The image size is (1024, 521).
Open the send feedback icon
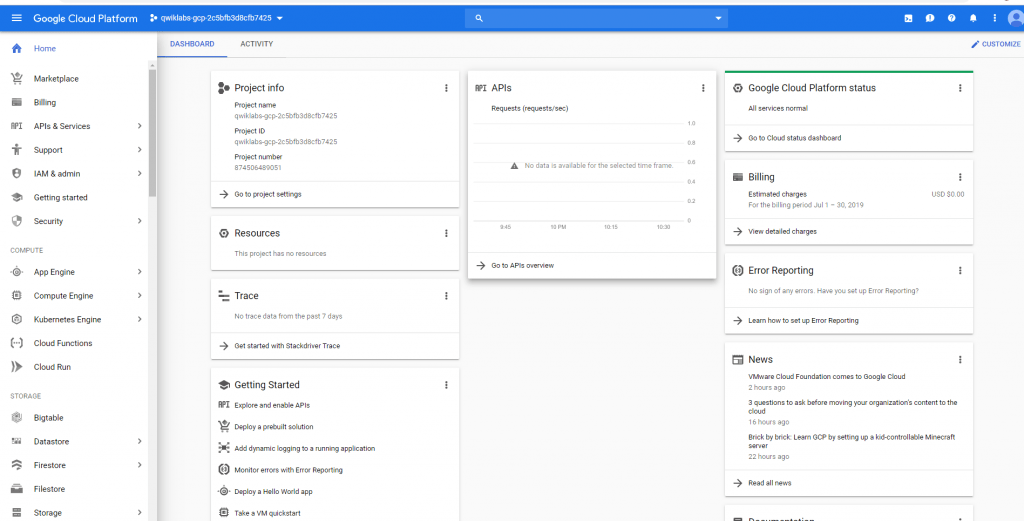(930, 18)
